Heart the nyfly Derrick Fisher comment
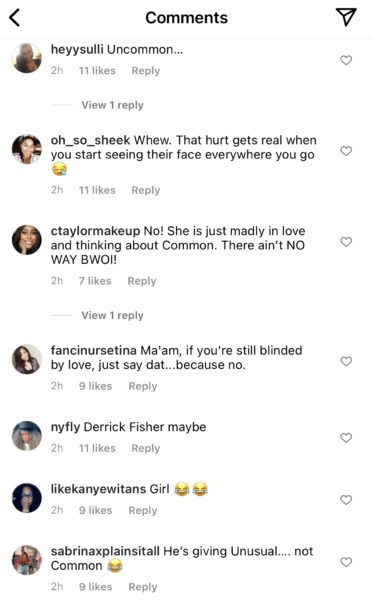This screenshot has width=373, height=600. coord(346,437)
